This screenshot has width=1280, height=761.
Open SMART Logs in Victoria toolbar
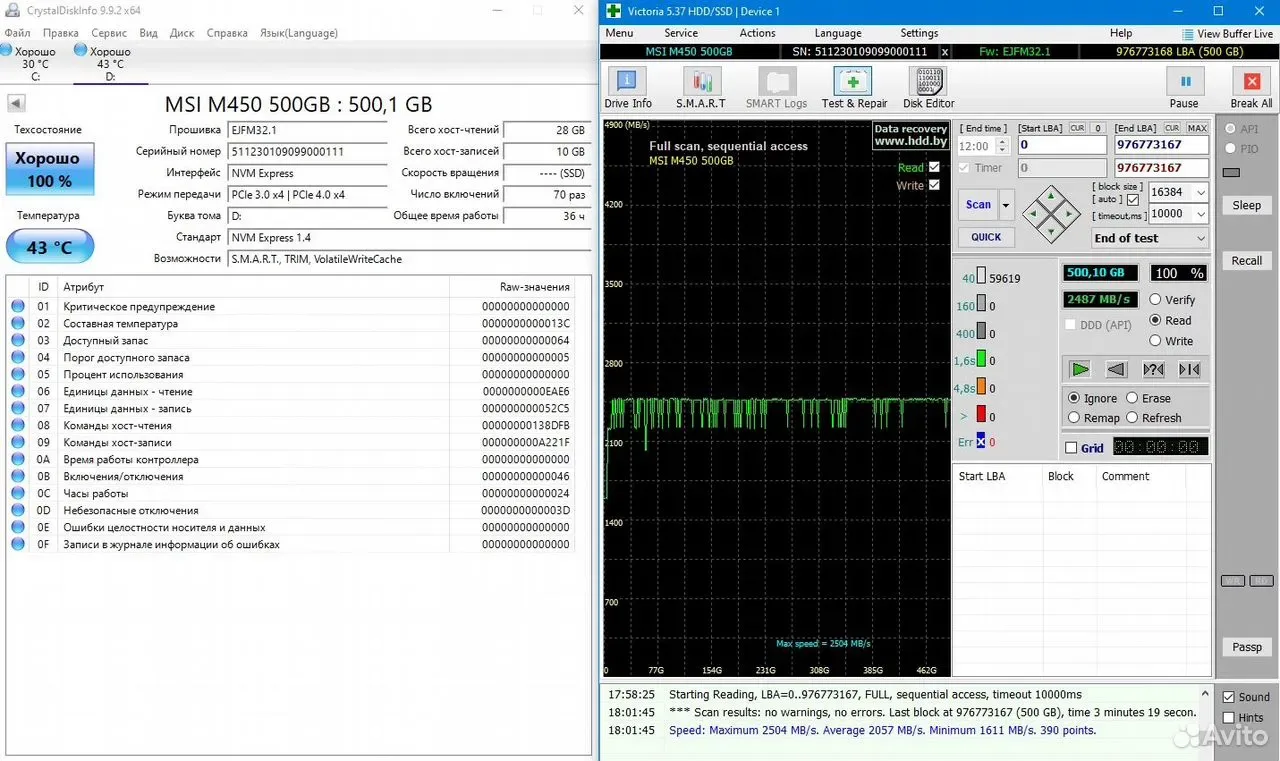pos(776,88)
